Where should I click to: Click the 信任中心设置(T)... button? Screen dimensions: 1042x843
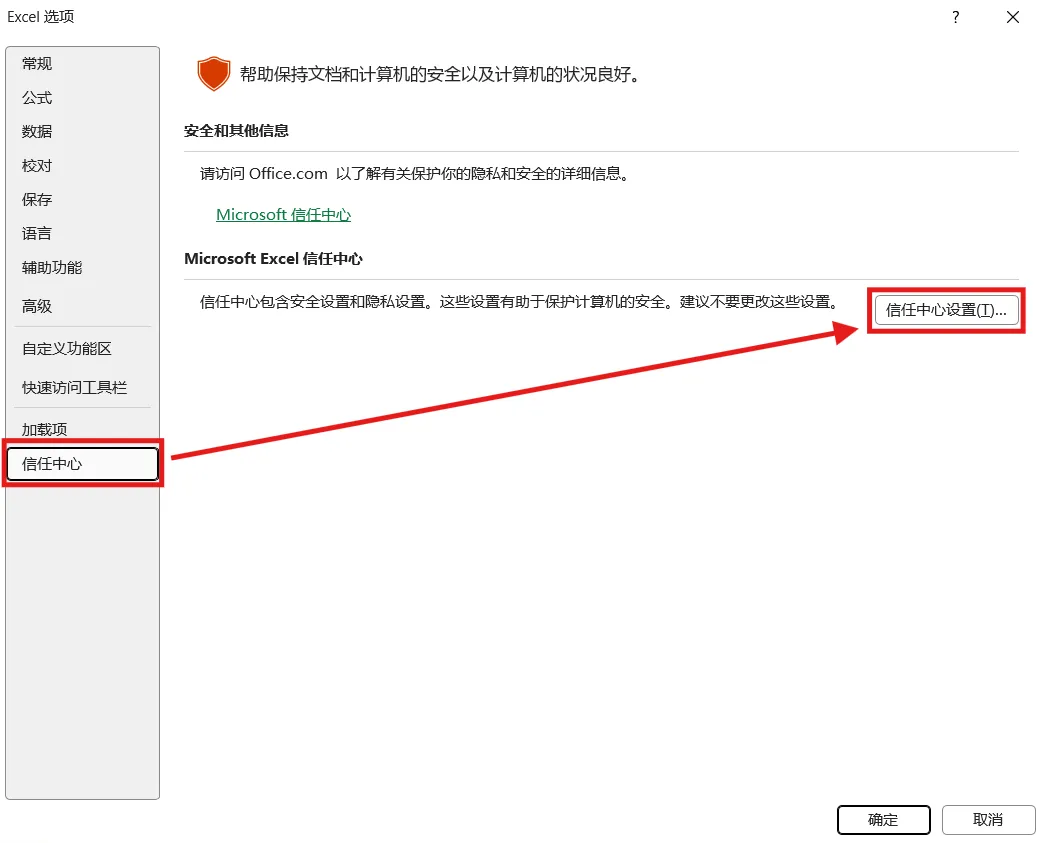pyautogui.click(x=946, y=310)
